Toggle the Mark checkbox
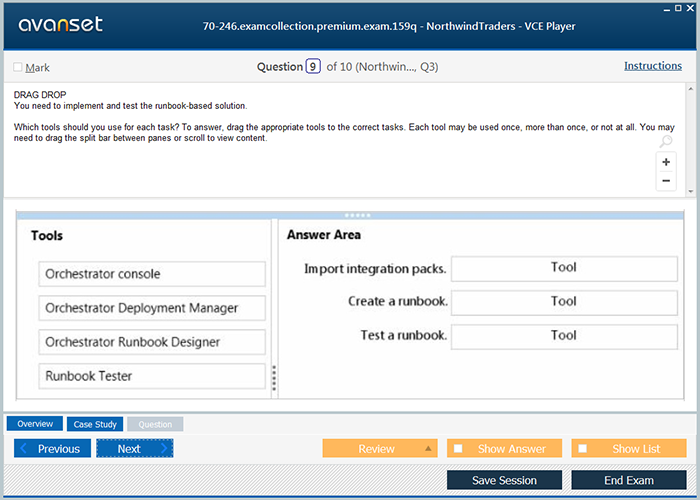This screenshot has width=700, height=500. tap(18, 68)
